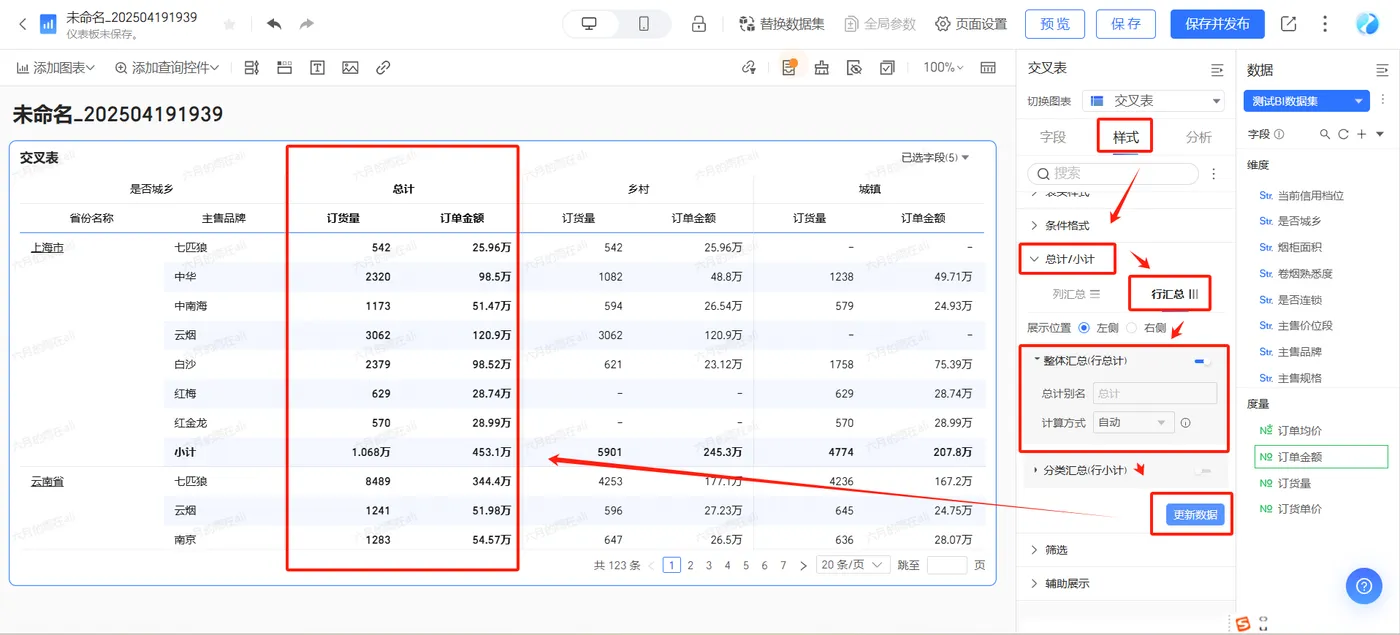Click the info icon beside 计算方式
Screen dimensions: 1400x635
tap(1185, 423)
